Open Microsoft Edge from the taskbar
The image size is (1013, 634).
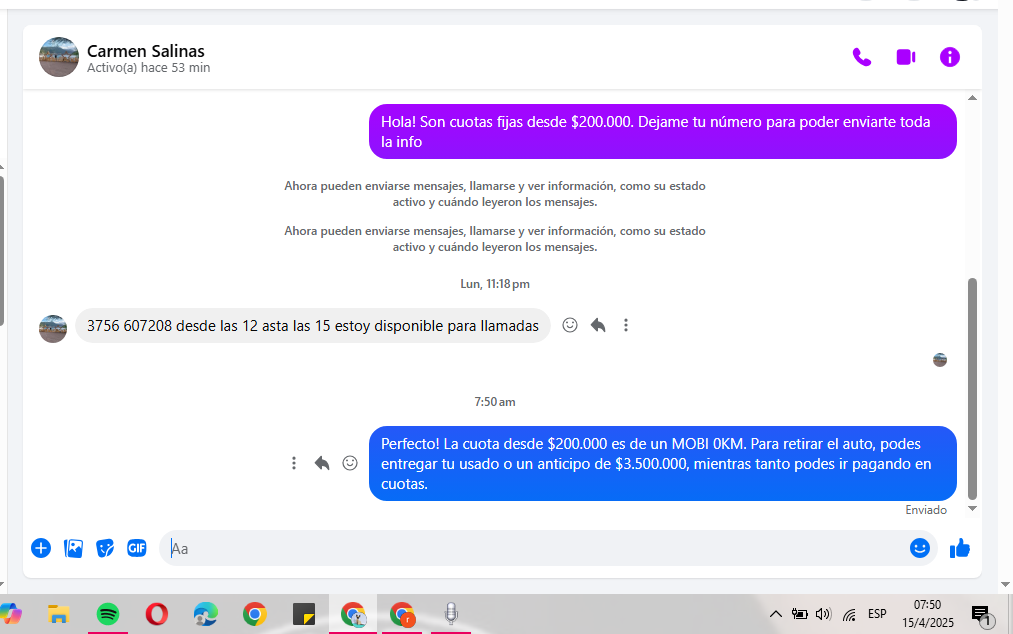pyautogui.click(x=205, y=614)
